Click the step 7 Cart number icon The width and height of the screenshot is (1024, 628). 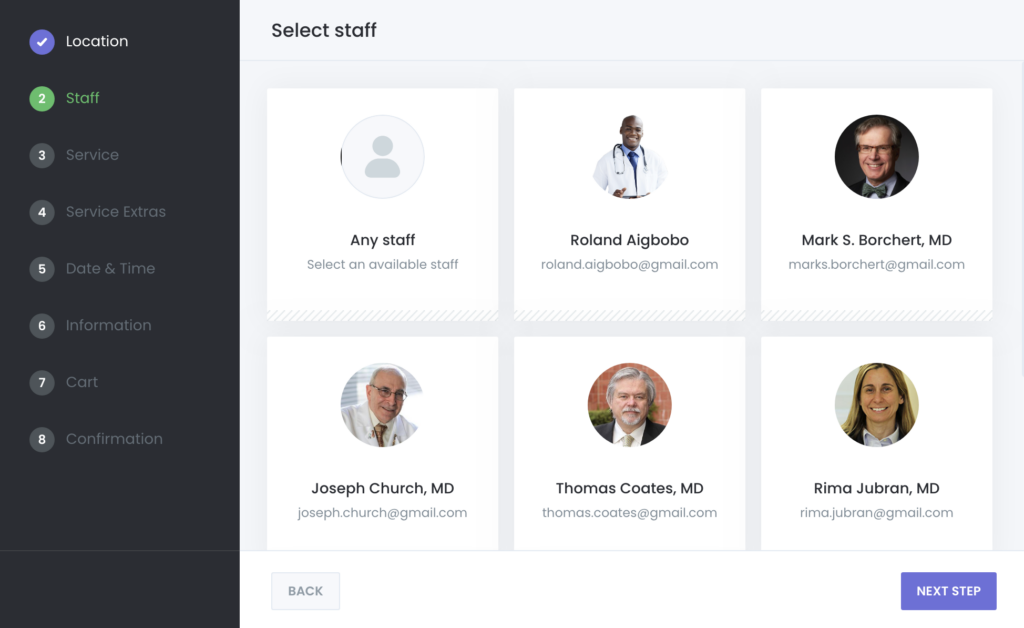[x=41, y=382]
